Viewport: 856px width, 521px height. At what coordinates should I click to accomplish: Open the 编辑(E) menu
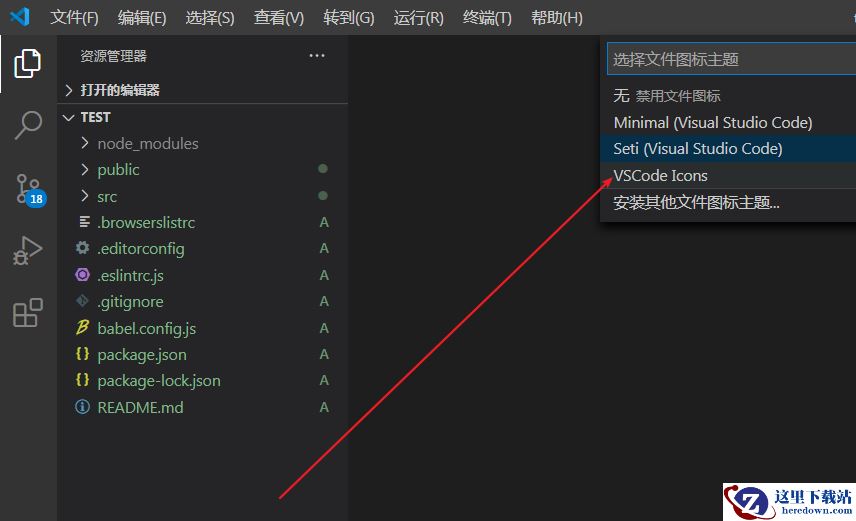pyautogui.click(x=142, y=17)
